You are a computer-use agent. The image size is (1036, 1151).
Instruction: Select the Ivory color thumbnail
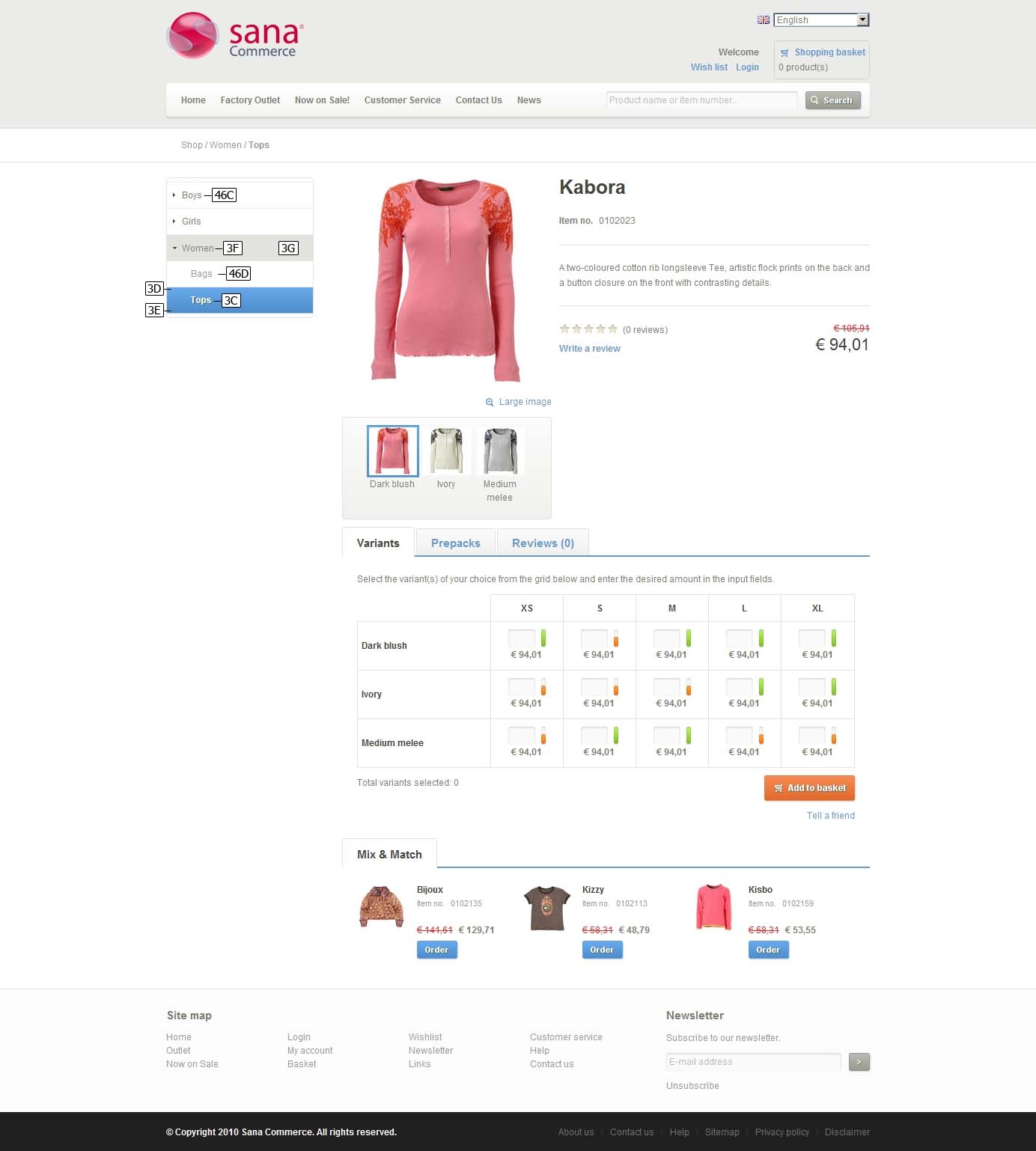tap(447, 451)
